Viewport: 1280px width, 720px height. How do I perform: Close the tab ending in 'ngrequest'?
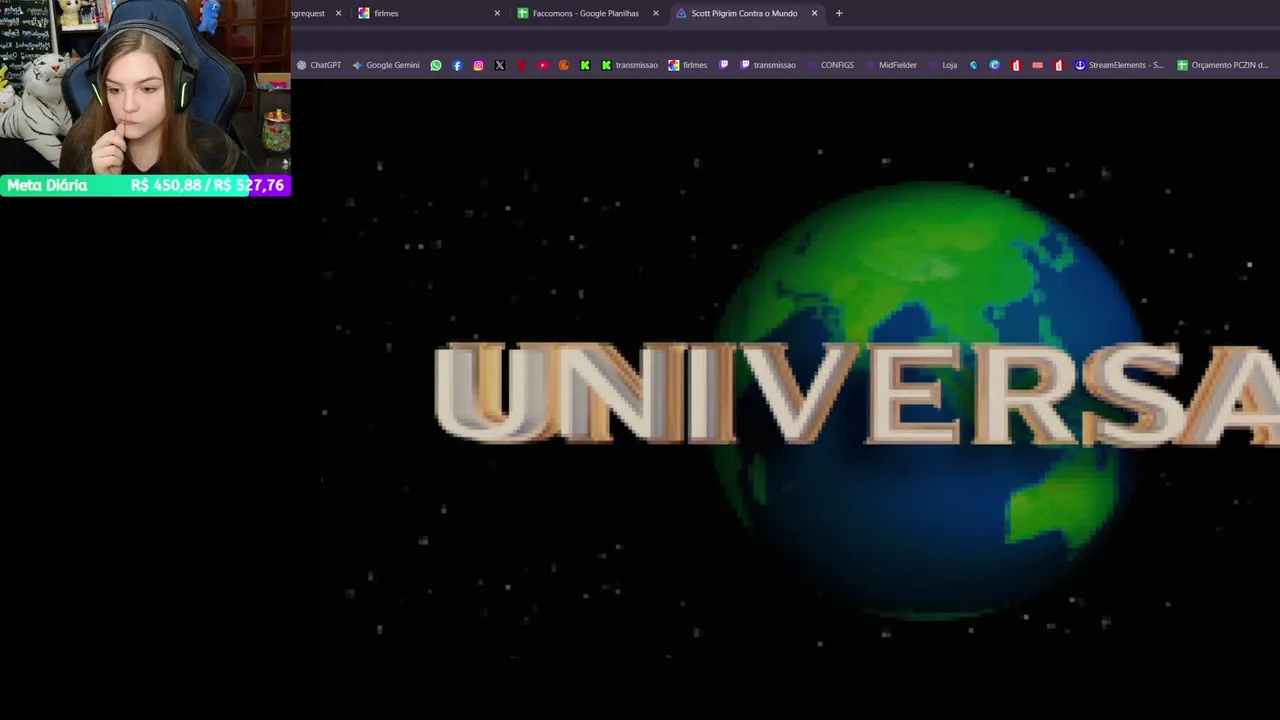click(x=338, y=13)
